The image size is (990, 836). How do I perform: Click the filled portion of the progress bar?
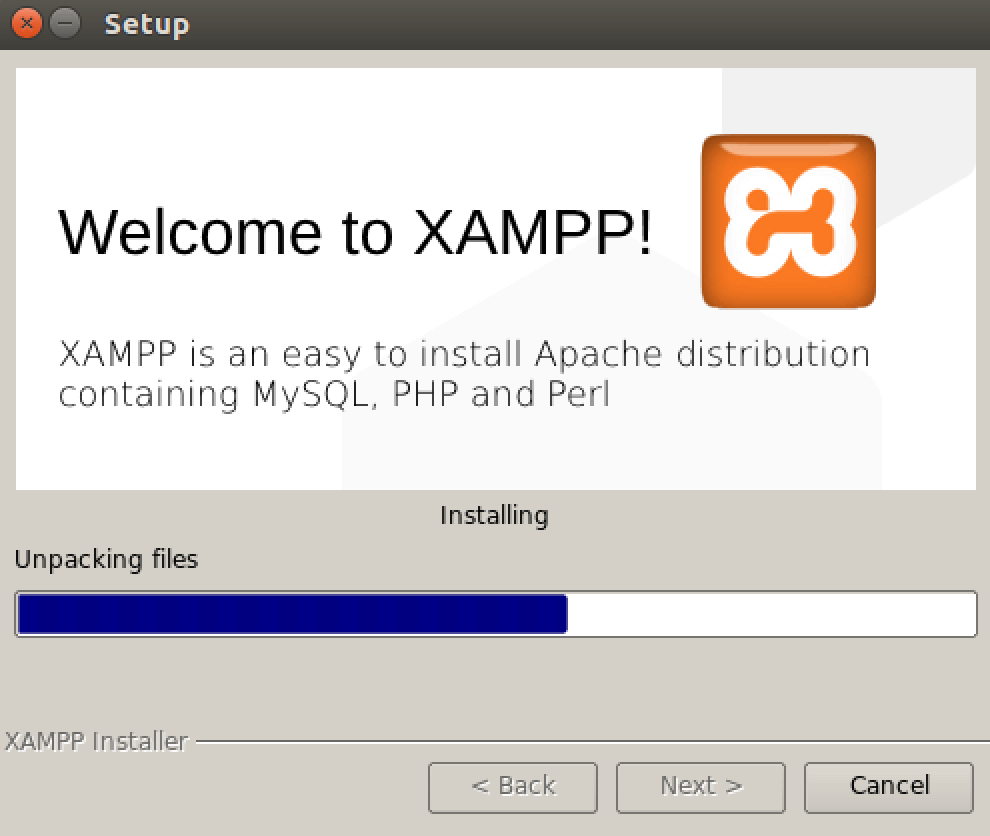click(290, 614)
